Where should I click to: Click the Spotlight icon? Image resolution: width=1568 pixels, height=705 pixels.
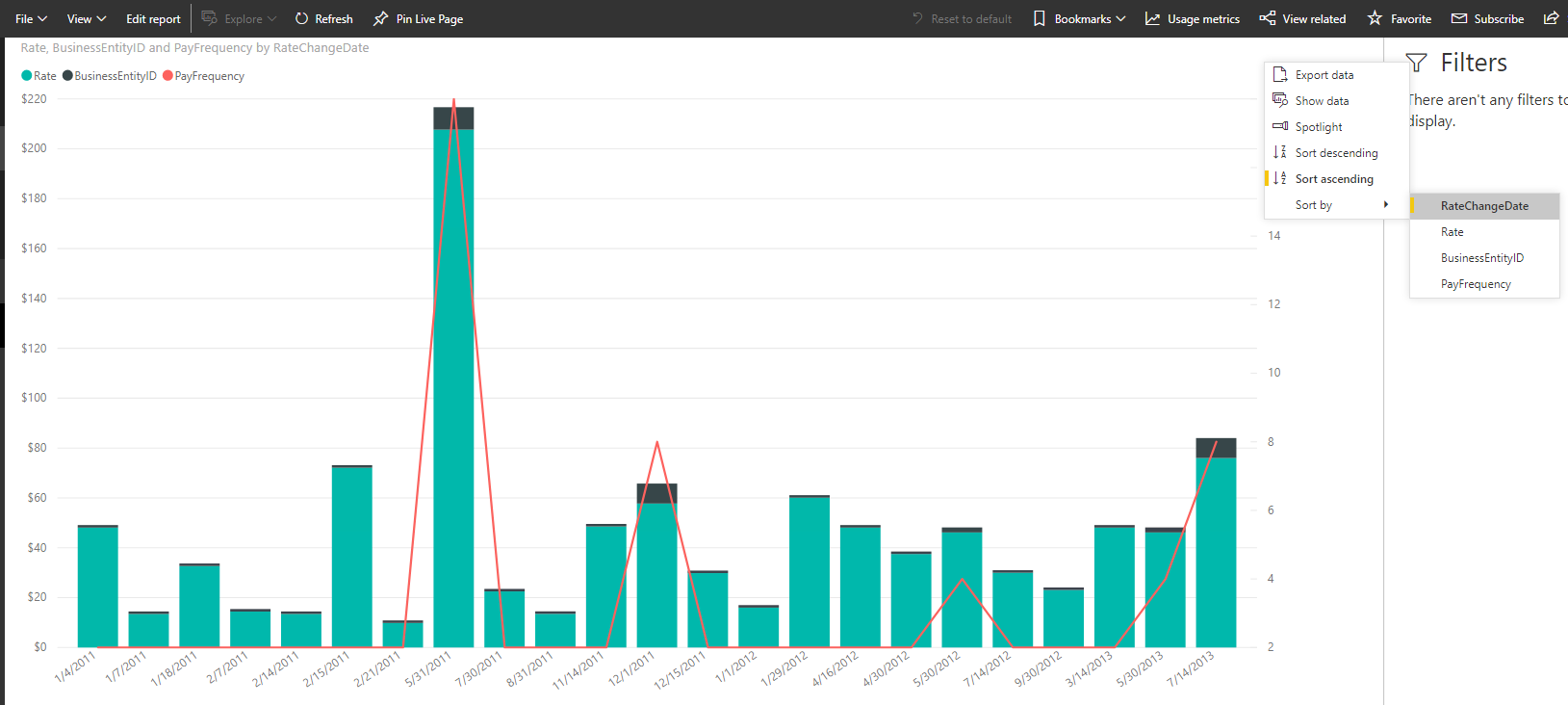click(x=1279, y=126)
